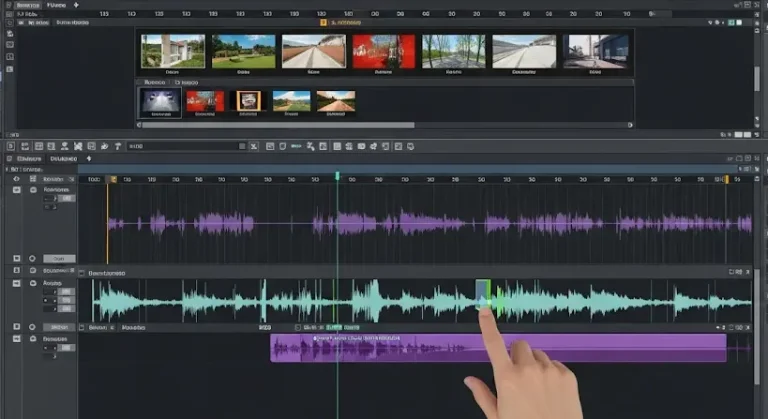Click the orange end marker on the timeline ruler
This screenshot has width=768, height=419.
[x=727, y=179]
